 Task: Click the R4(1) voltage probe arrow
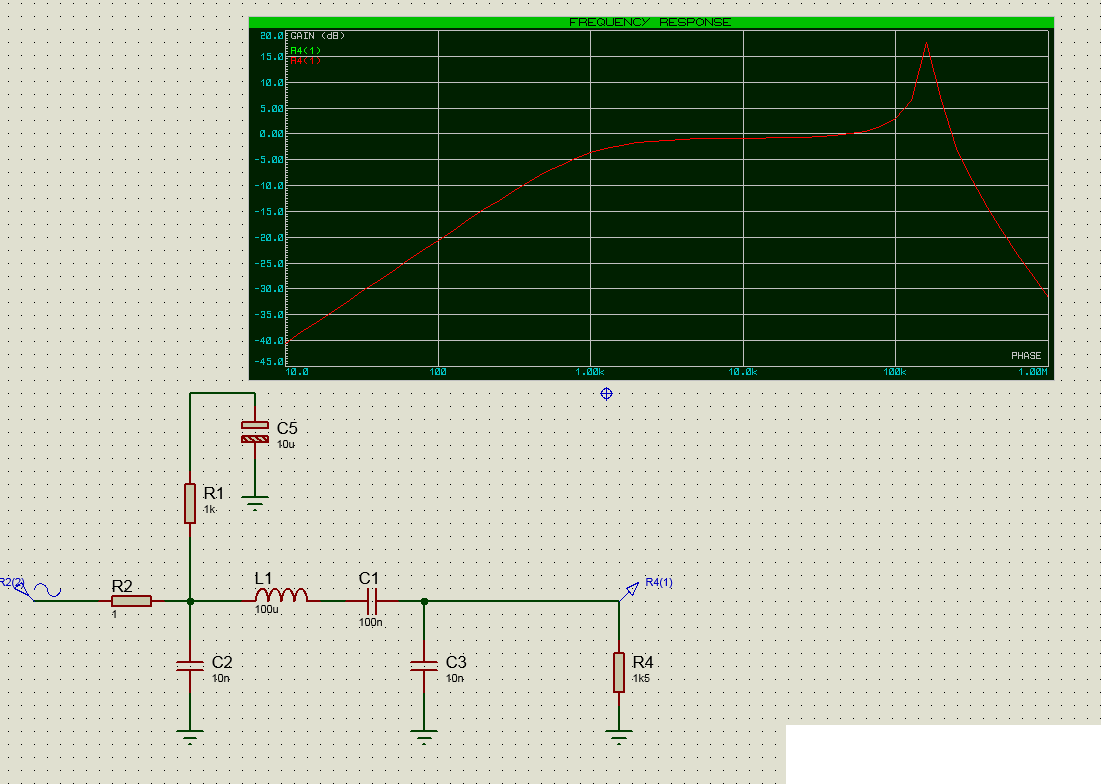pos(630,591)
